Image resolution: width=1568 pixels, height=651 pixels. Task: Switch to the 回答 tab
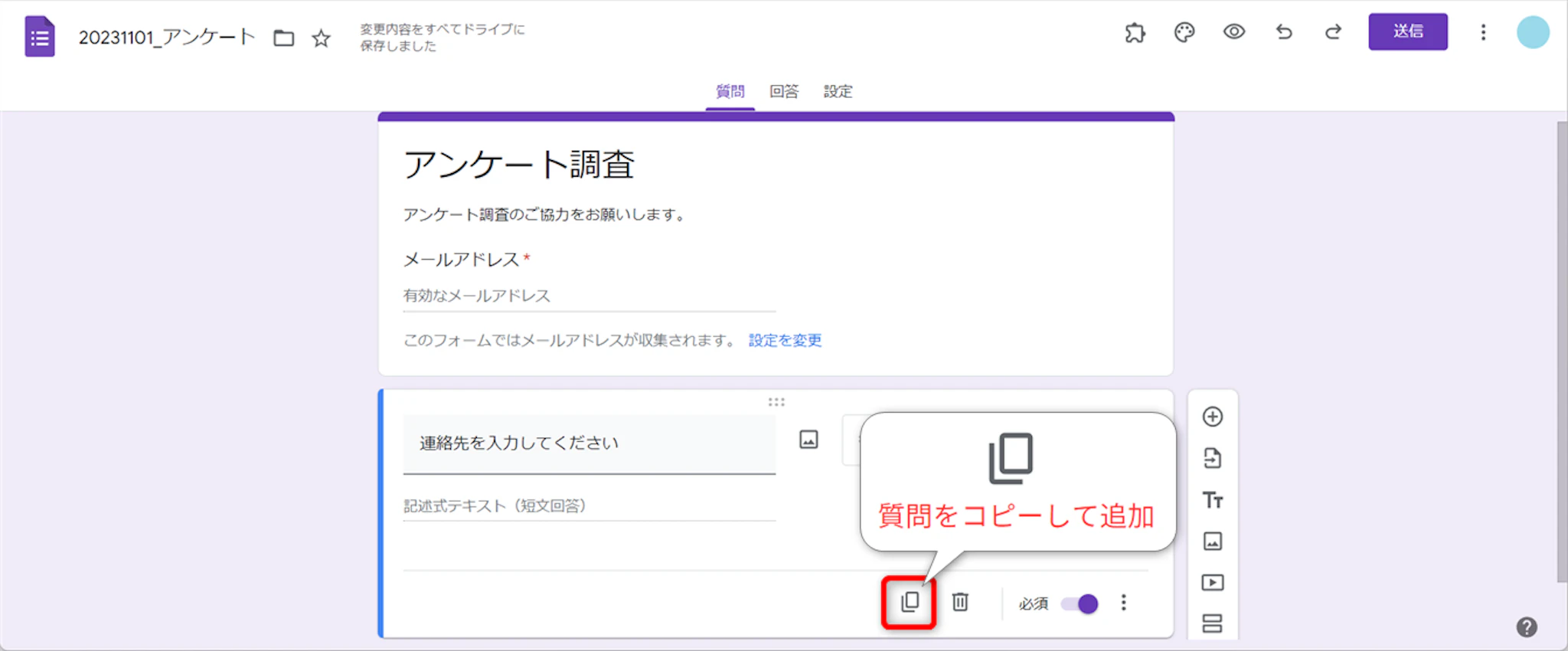coord(783,92)
